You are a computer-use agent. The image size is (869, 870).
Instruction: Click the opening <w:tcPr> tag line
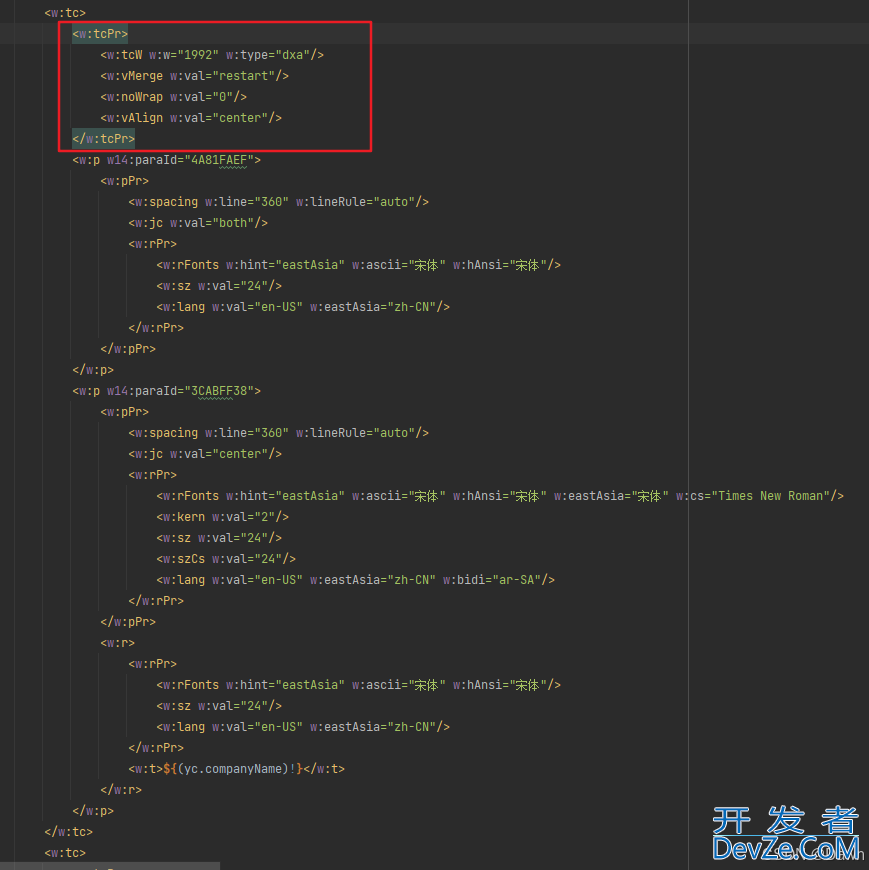[100, 34]
